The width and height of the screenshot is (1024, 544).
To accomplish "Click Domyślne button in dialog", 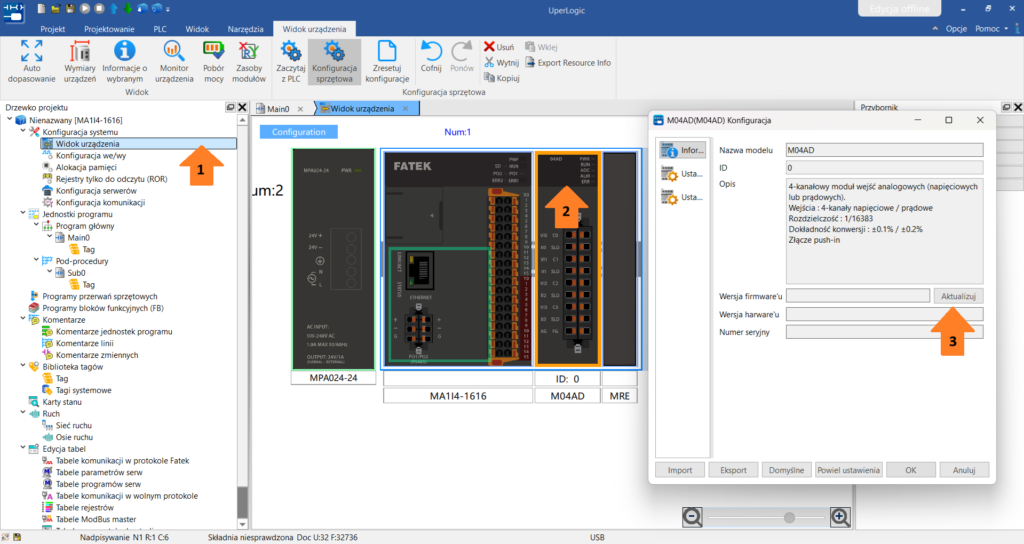I will (x=786, y=470).
